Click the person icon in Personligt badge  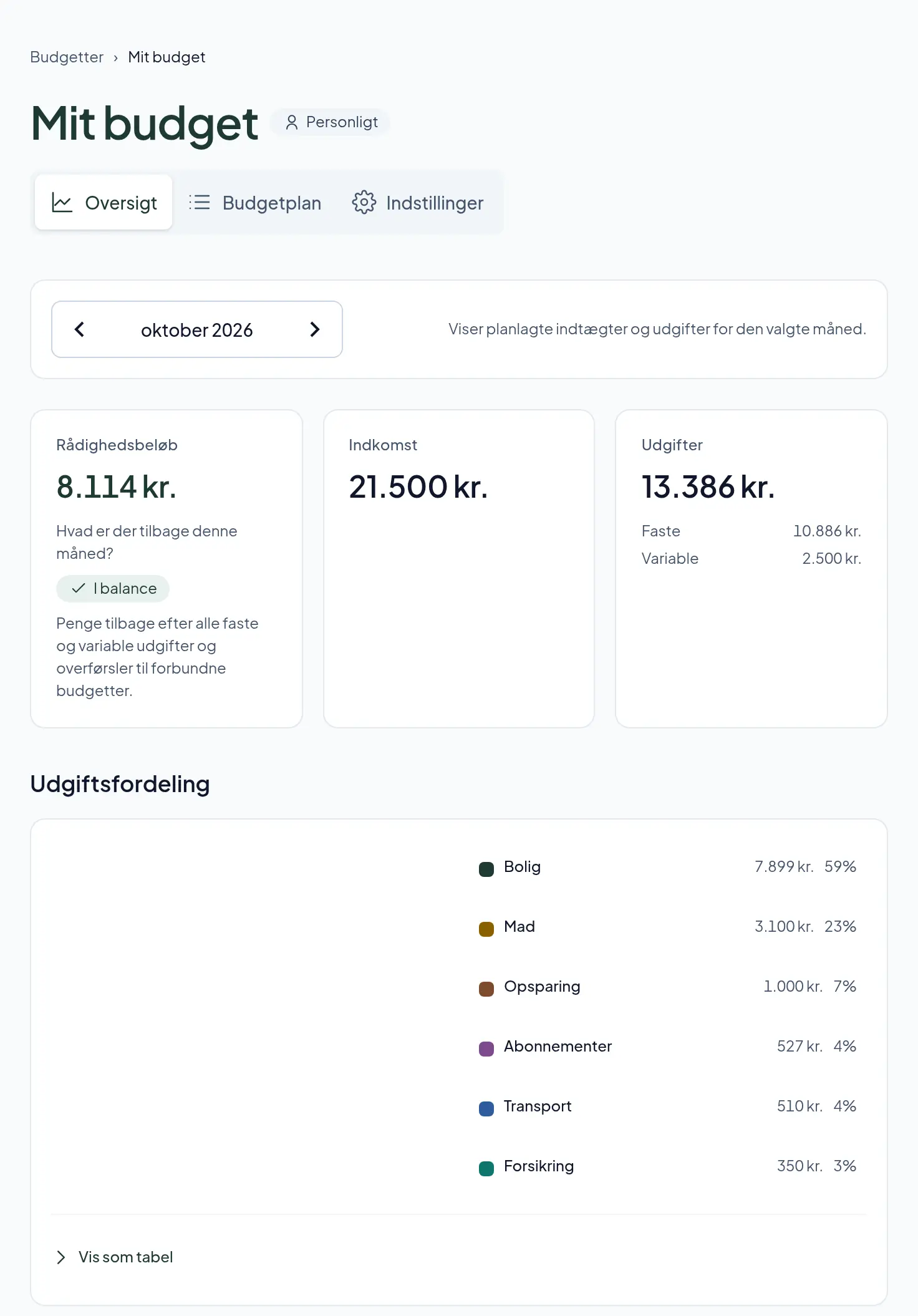pos(291,122)
